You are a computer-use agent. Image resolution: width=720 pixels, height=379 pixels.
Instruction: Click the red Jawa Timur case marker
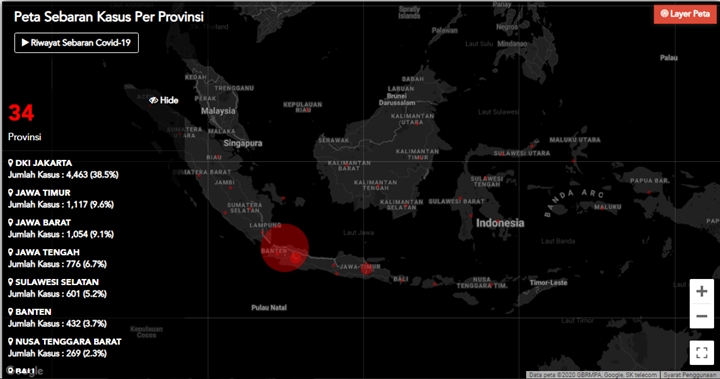[366, 270]
